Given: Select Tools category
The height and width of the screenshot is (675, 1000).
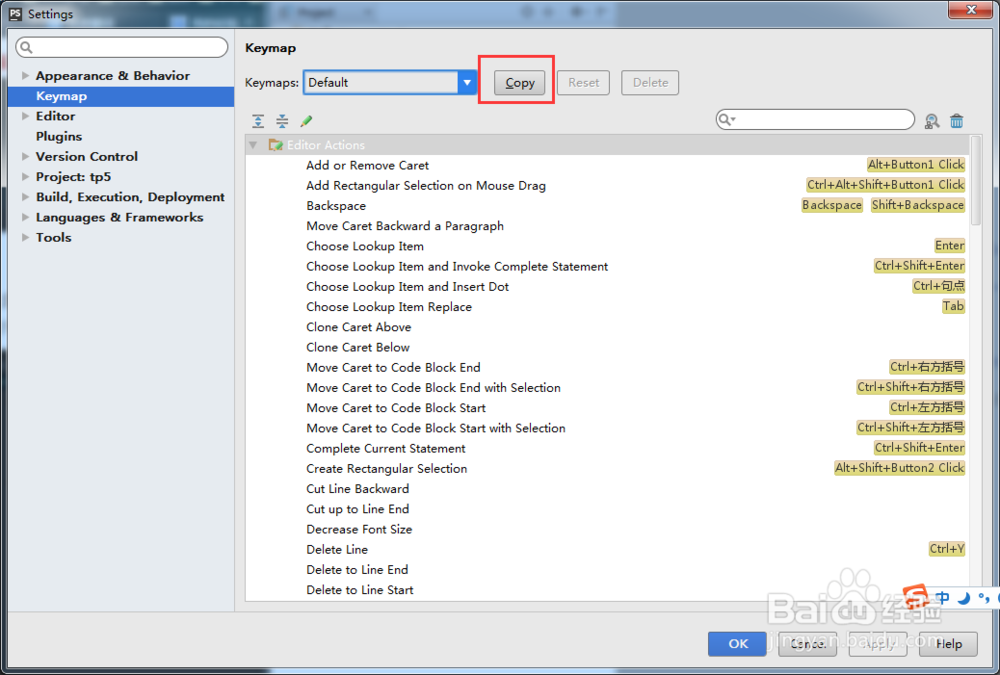Looking at the screenshot, I should [54, 237].
